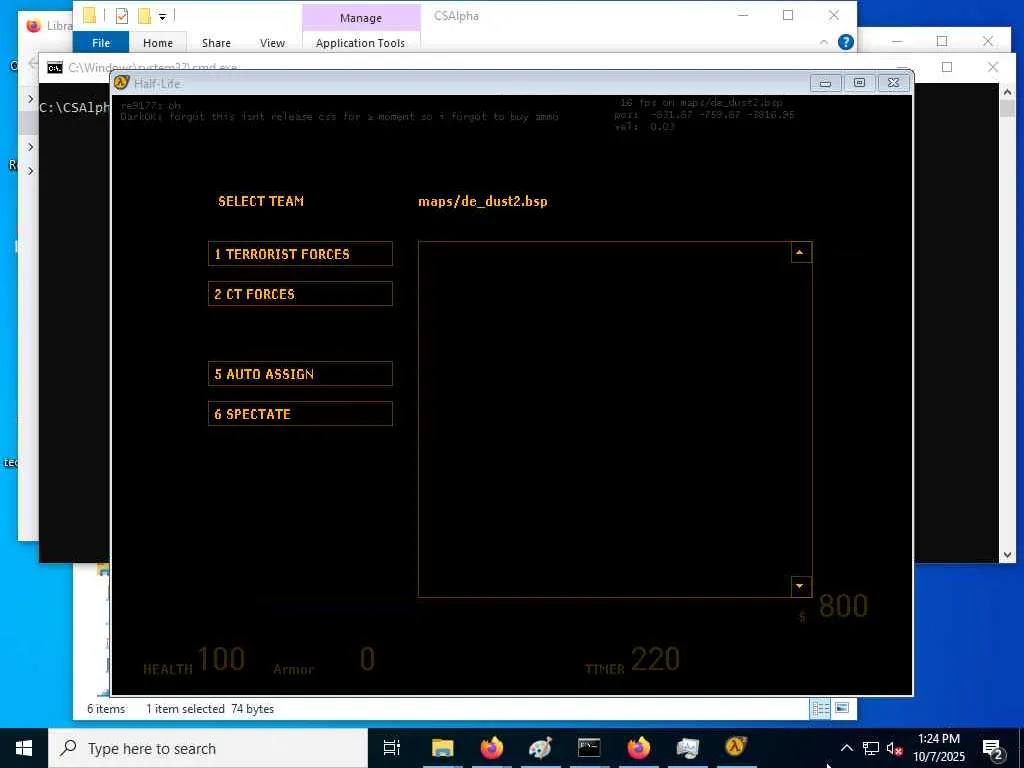Click the maps/de_dust2.bsp map title
The height and width of the screenshot is (768, 1024).
coord(483,201)
